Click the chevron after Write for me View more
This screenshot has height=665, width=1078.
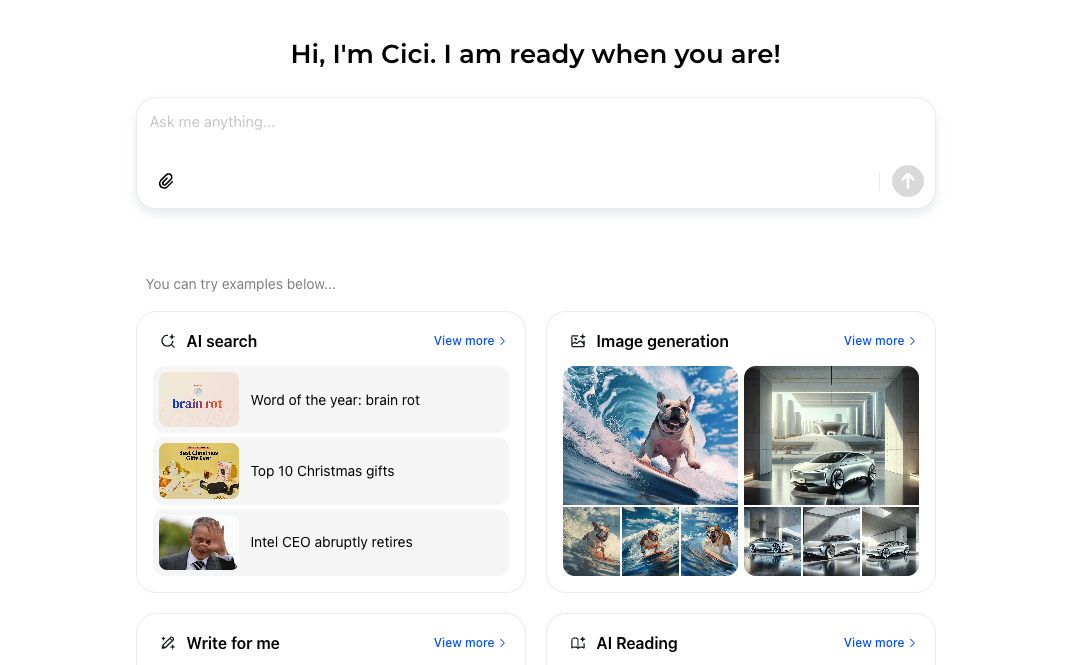click(x=503, y=643)
